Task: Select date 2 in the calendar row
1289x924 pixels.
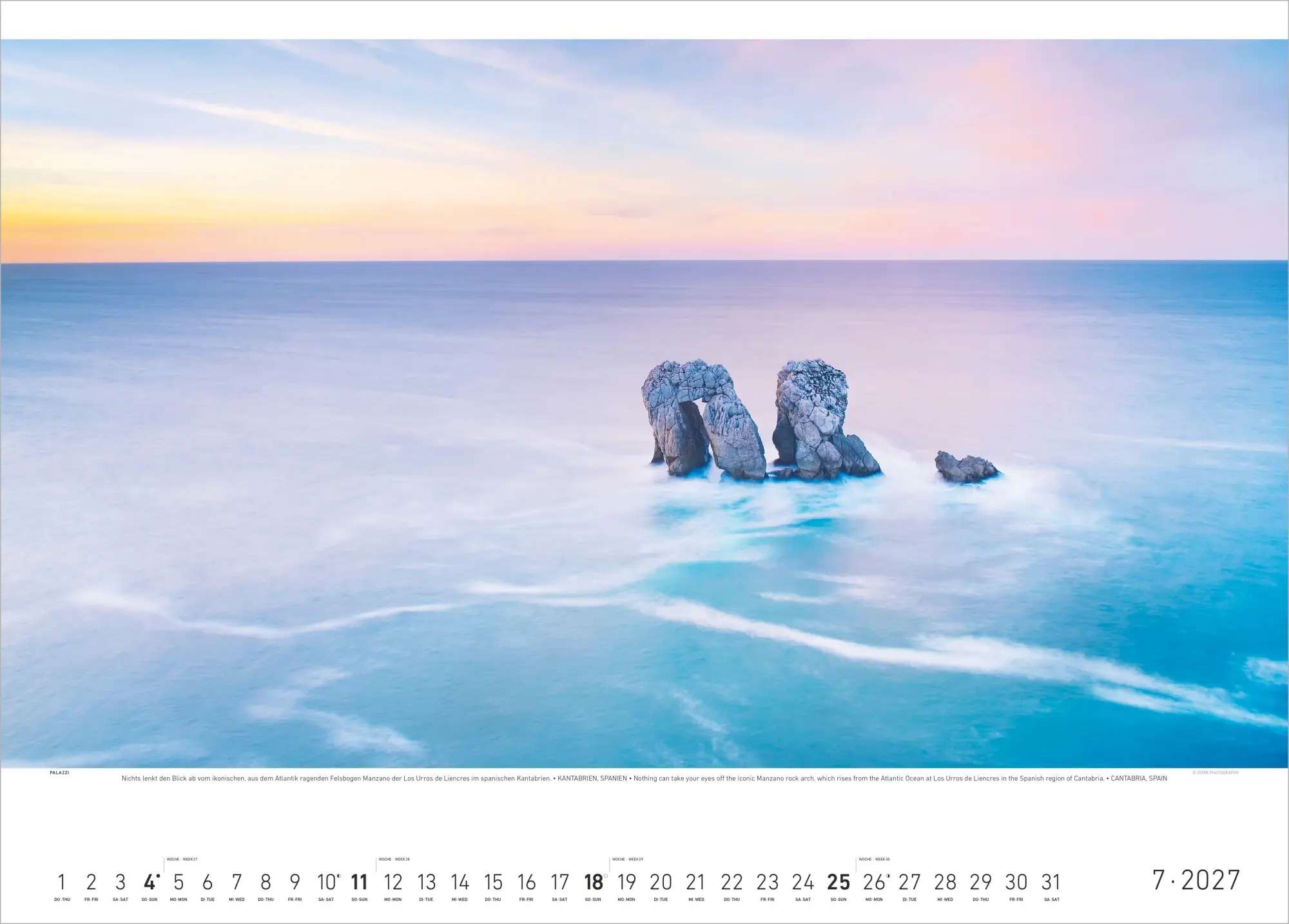Action: pos(91,881)
